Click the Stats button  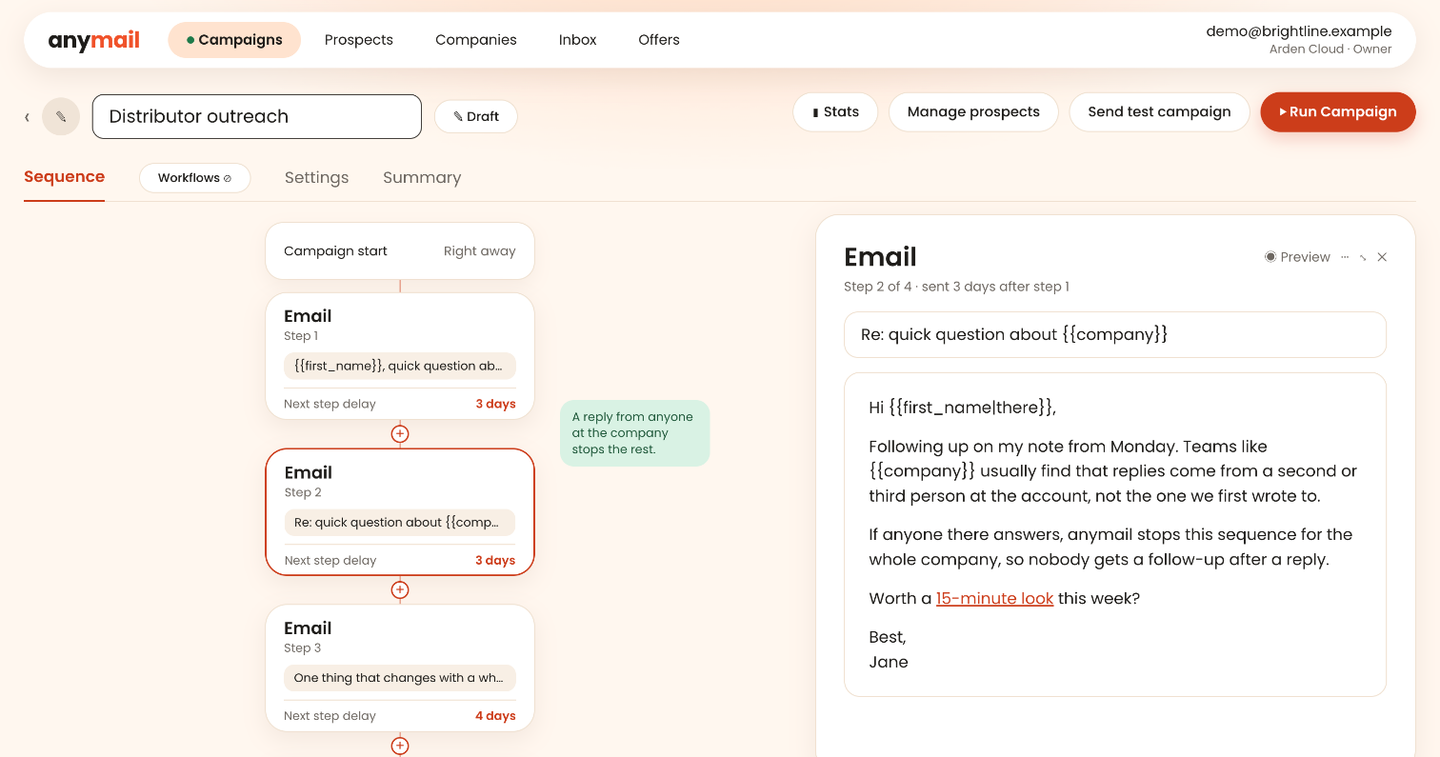pos(835,112)
